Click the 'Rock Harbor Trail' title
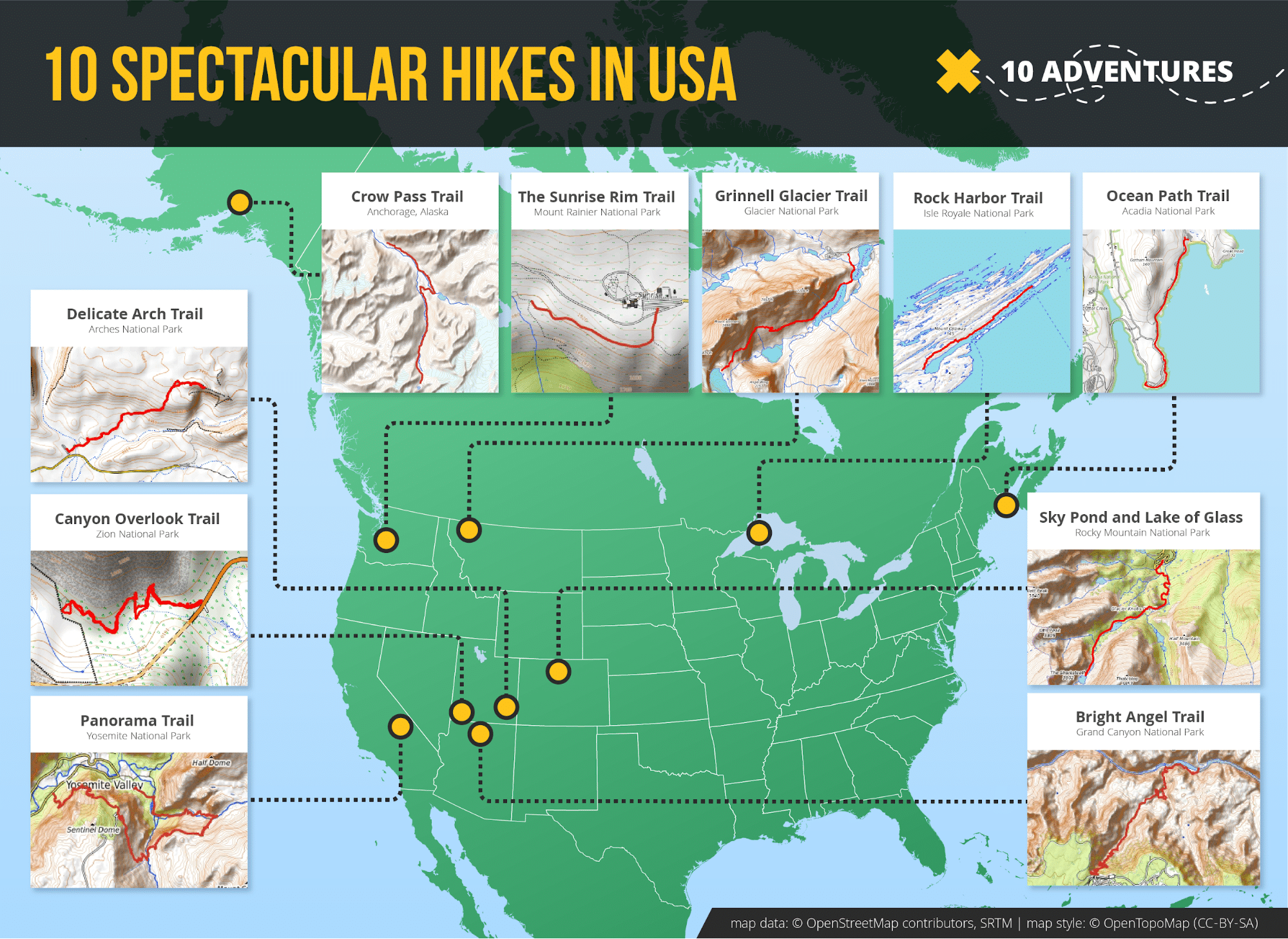 coord(978,198)
